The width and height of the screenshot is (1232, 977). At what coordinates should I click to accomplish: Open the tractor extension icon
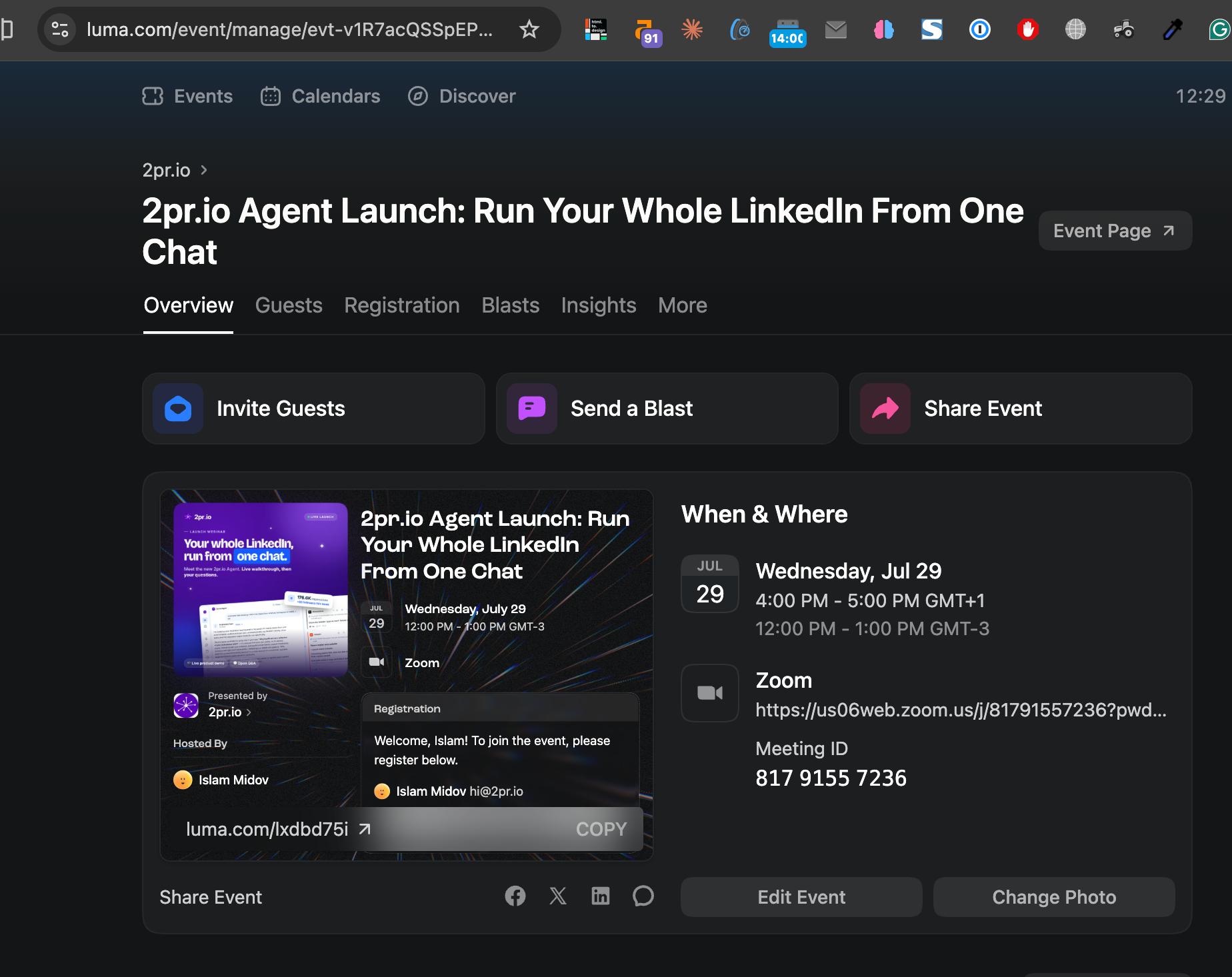click(1124, 29)
